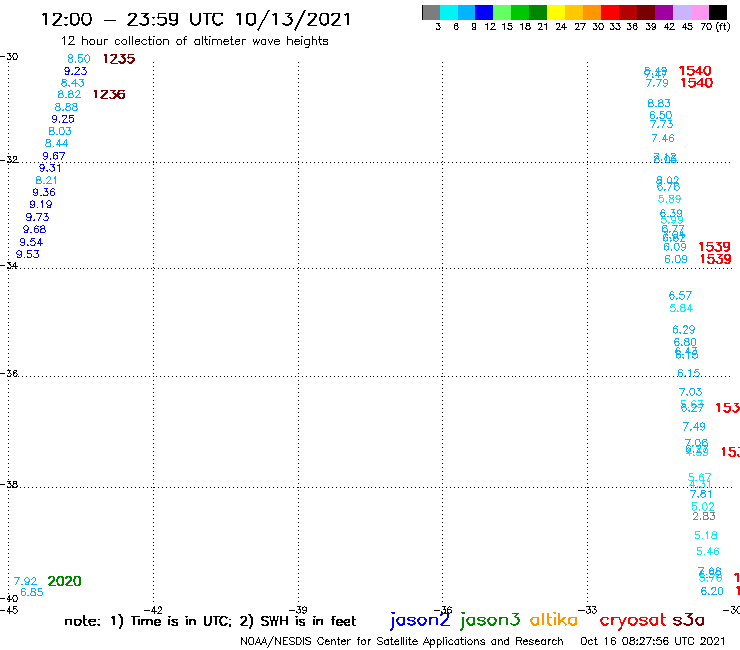The width and height of the screenshot is (740, 650).
Task: Click the 8.43 wave height value
Action: [x=73, y=83]
